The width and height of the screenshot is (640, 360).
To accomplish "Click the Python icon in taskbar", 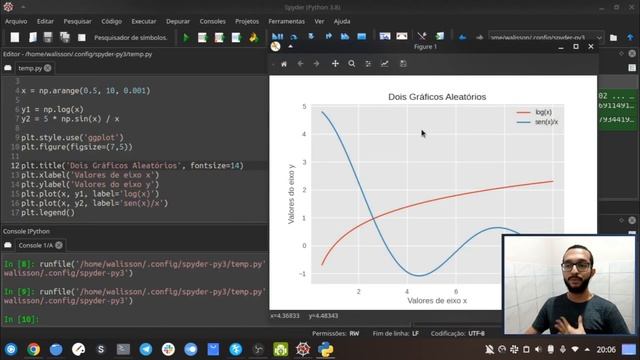I will click(x=325, y=349).
